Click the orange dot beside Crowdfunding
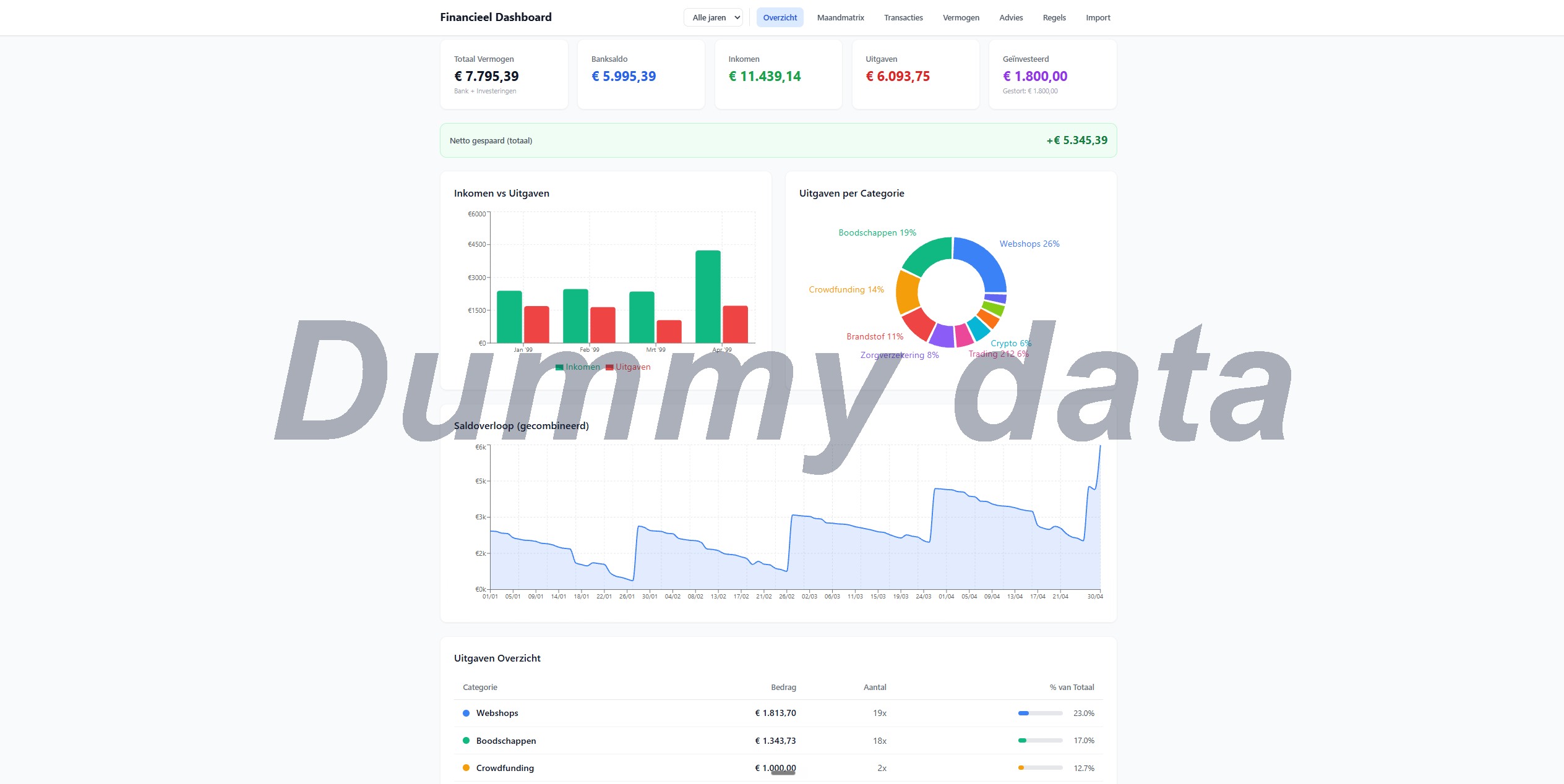 466,768
